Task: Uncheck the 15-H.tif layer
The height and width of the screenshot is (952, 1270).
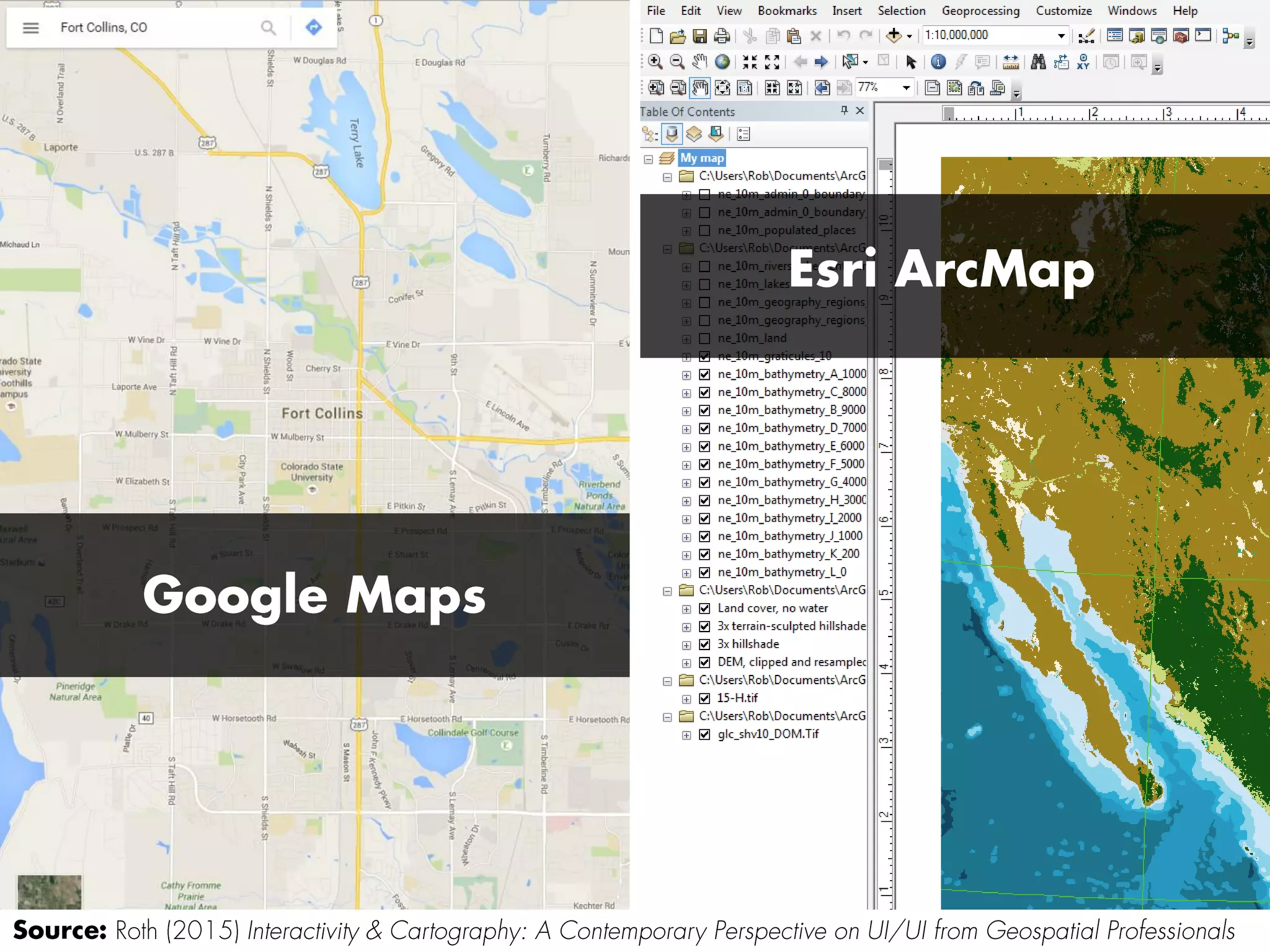Action: (x=704, y=699)
